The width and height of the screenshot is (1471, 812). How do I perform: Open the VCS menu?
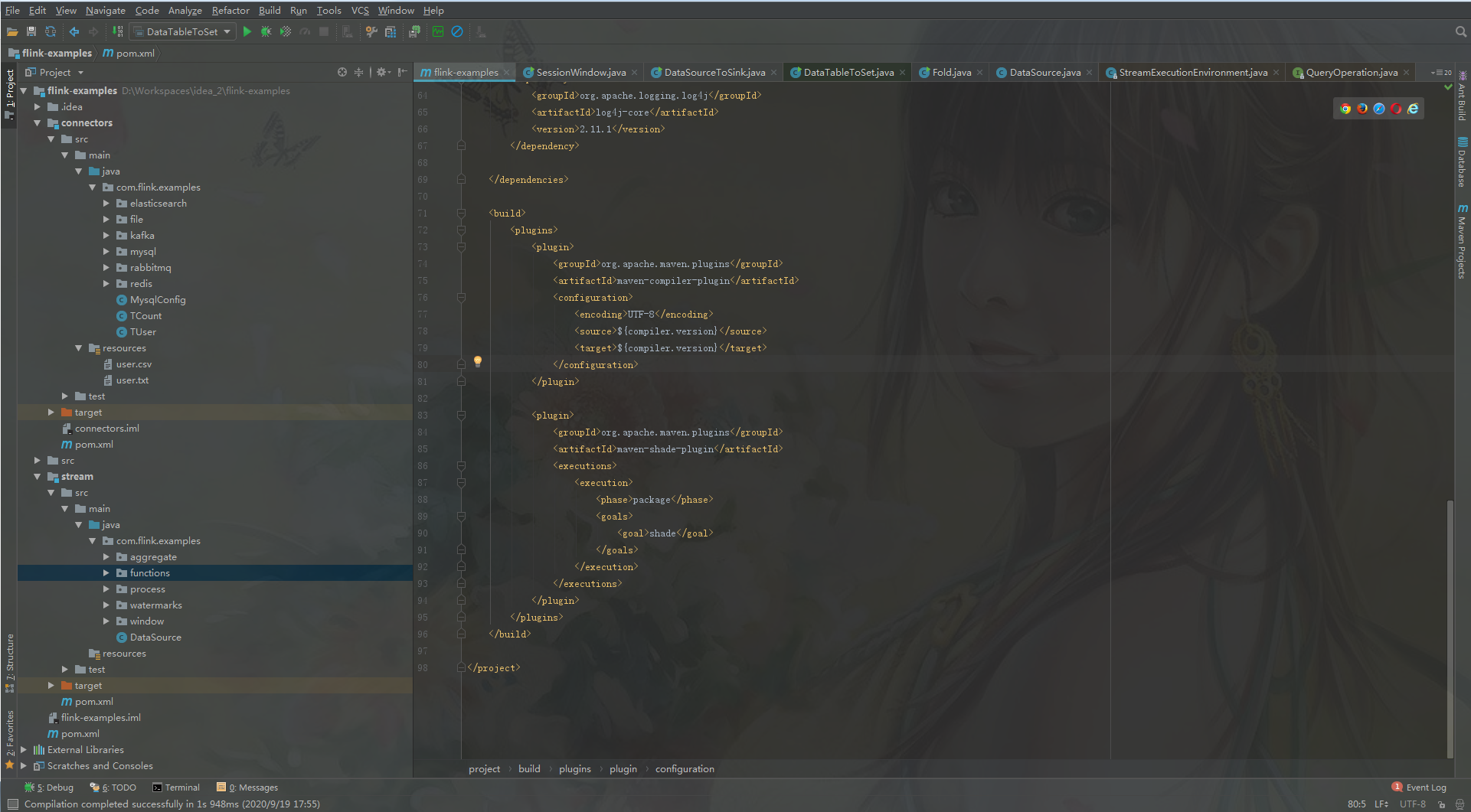360,10
